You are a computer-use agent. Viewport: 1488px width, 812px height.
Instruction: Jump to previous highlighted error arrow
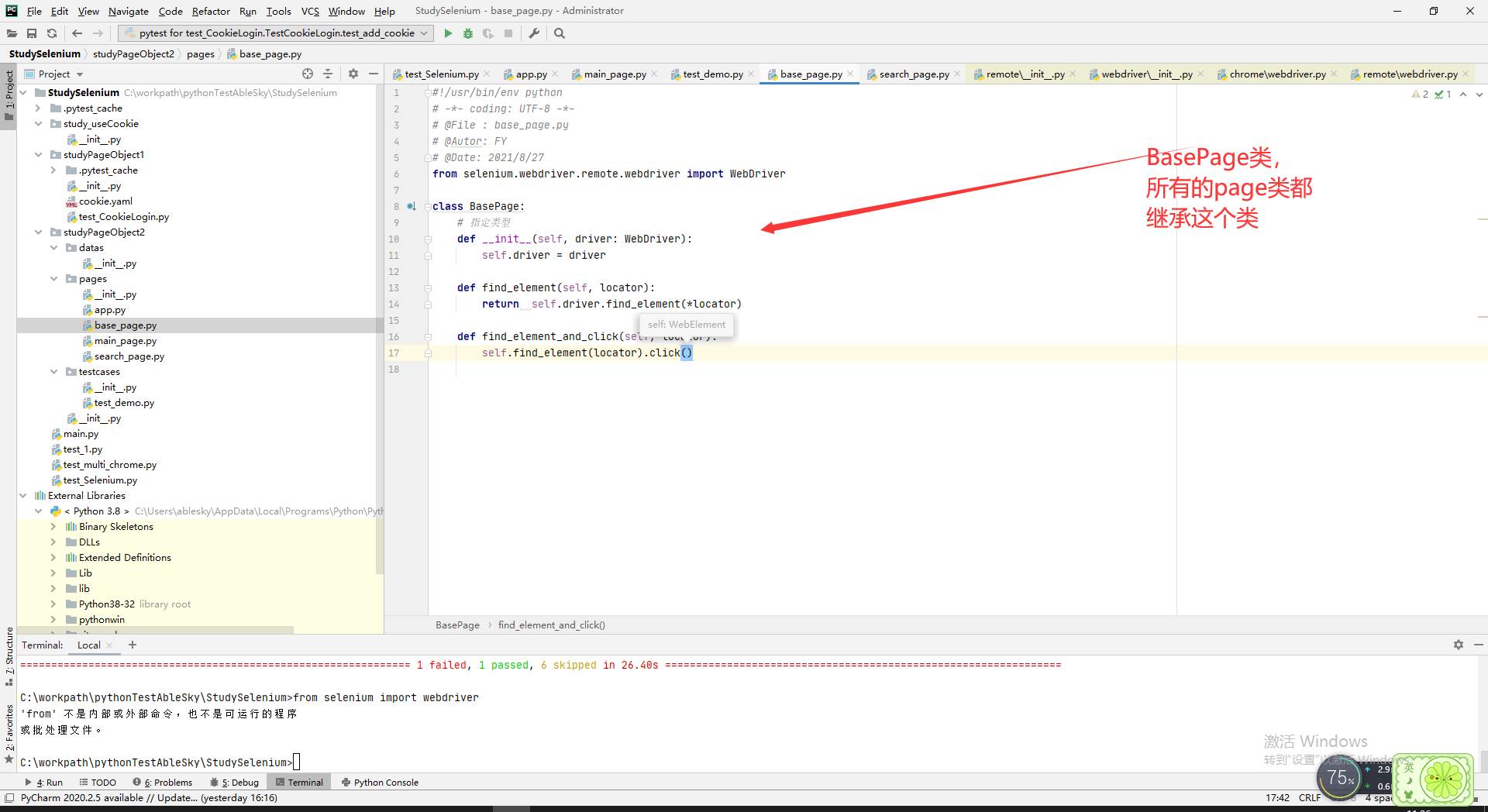pyautogui.click(x=1463, y=94)
